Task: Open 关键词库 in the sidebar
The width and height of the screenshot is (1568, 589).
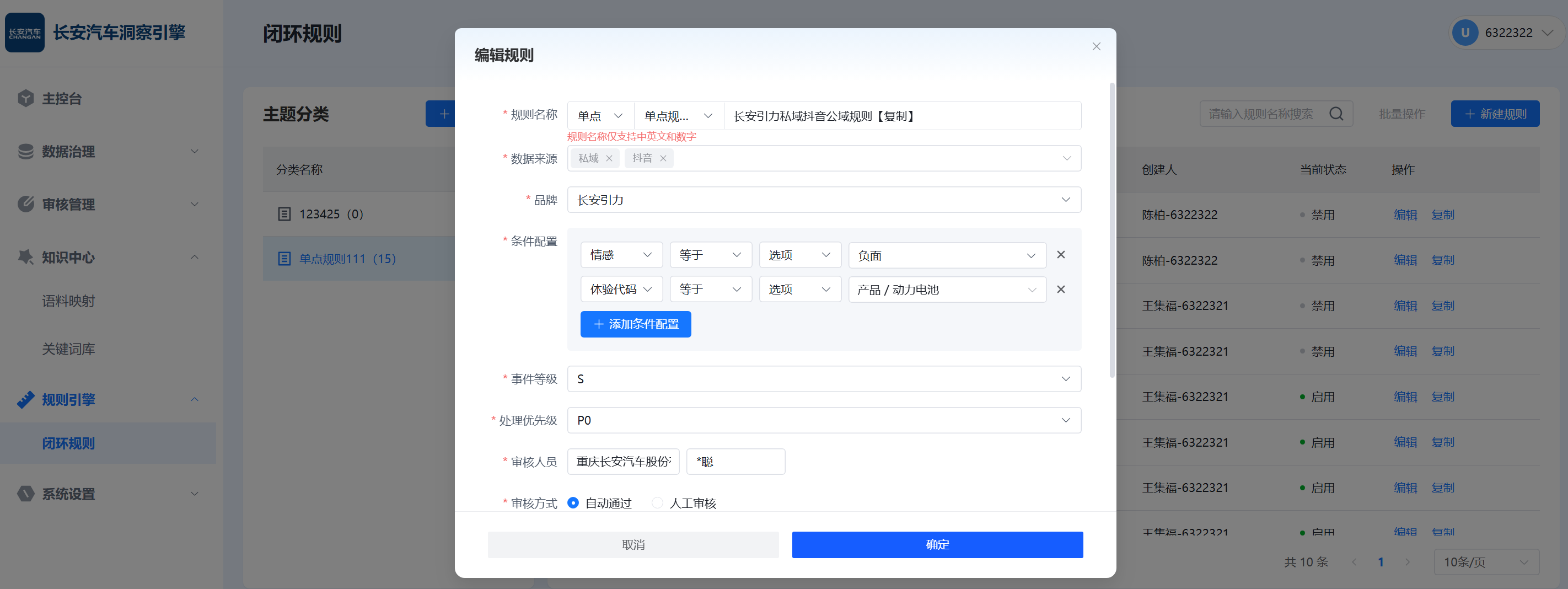Action: (68, 349)
